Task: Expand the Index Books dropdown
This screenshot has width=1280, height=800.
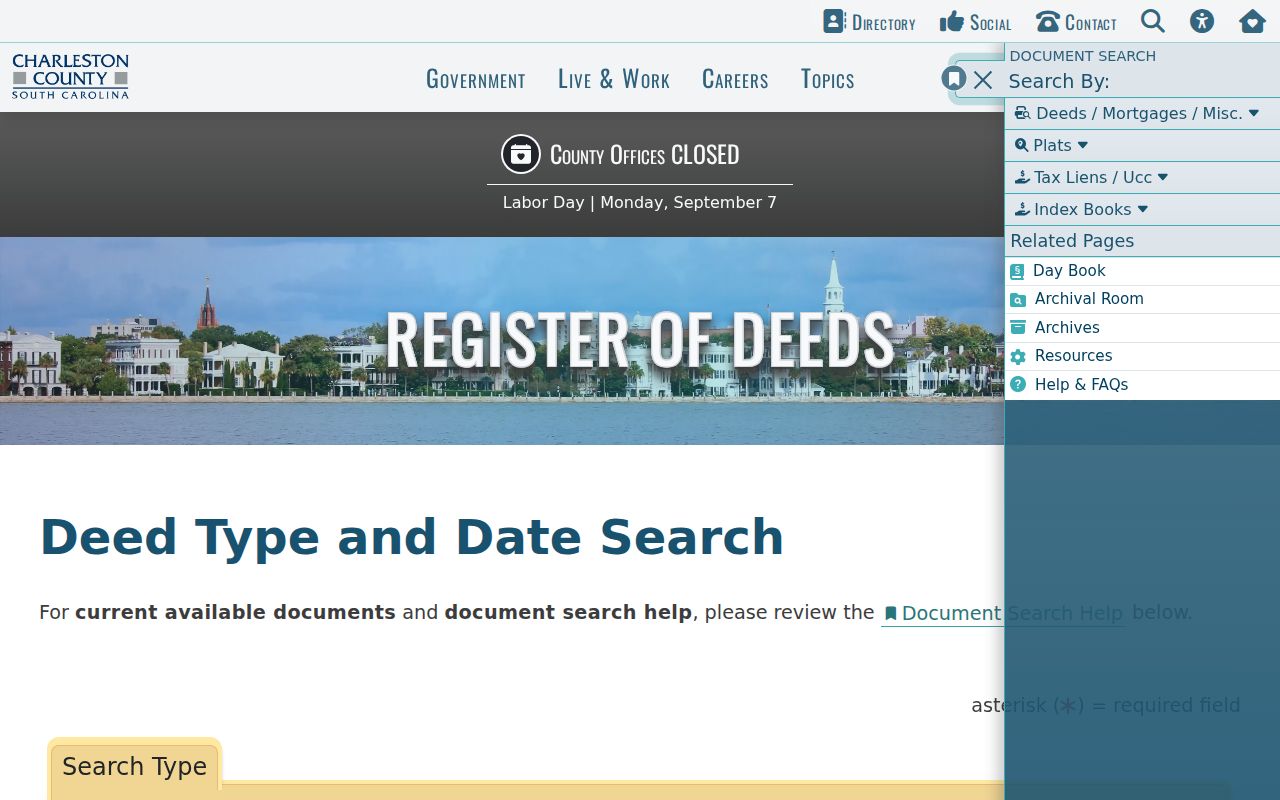Action: coord(1142,209)
